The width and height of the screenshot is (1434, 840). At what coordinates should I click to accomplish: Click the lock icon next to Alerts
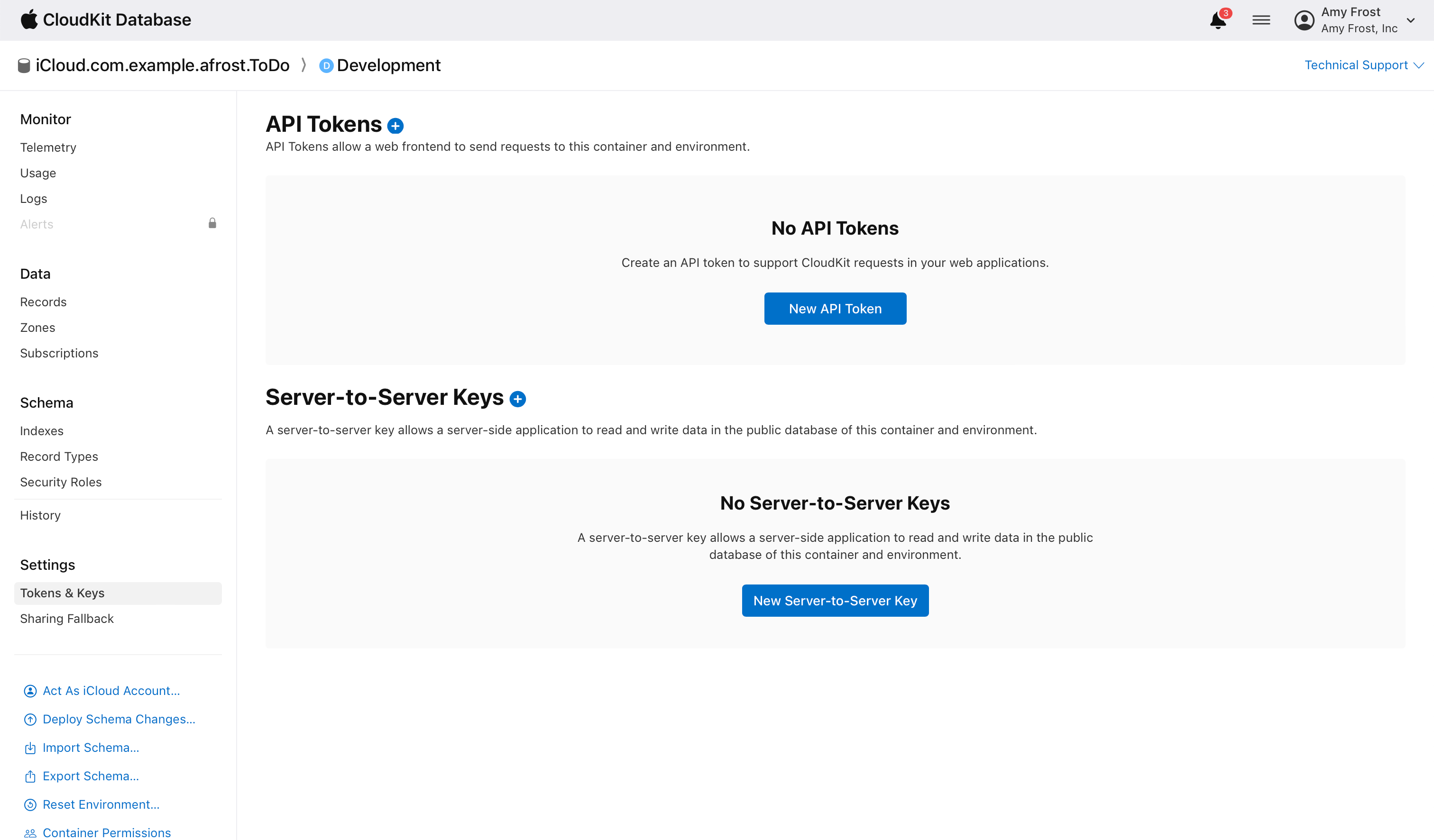(212, 223)
